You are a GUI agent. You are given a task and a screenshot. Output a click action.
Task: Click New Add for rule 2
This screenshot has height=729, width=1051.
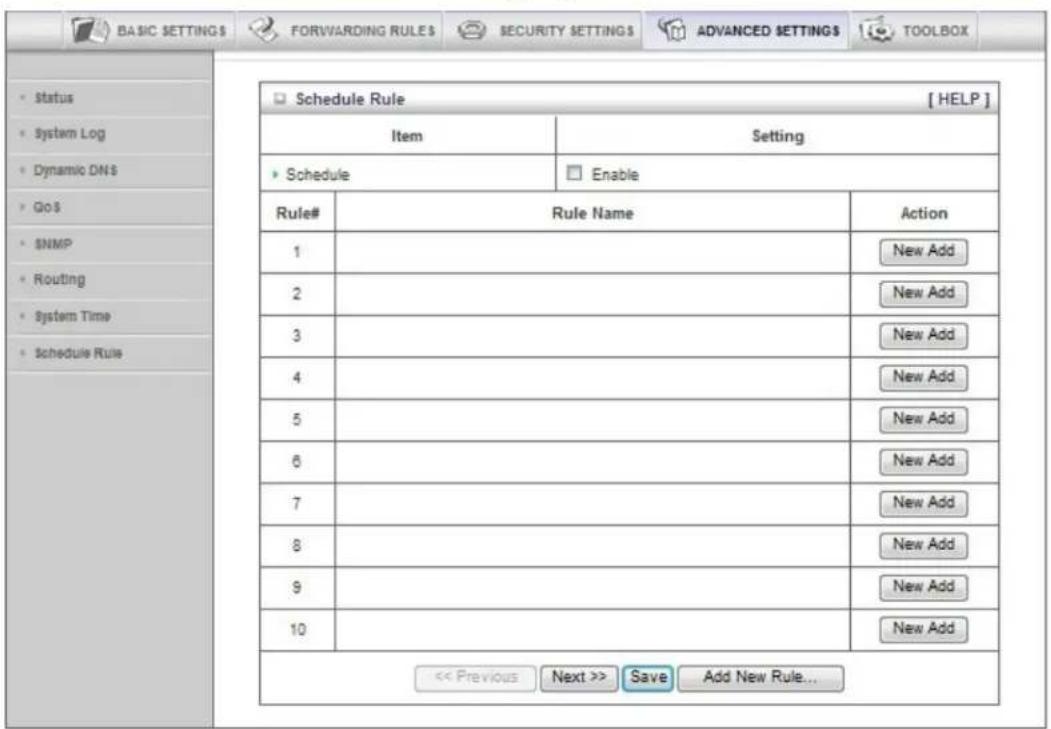[924, 293]
